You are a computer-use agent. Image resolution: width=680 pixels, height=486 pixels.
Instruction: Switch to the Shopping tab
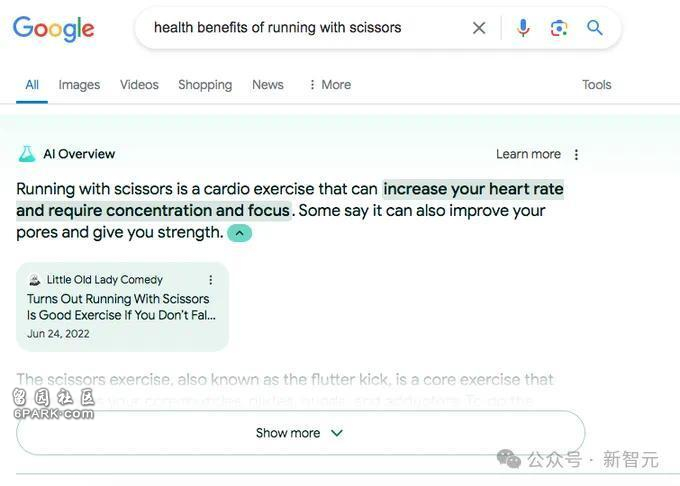coord(205,85)
